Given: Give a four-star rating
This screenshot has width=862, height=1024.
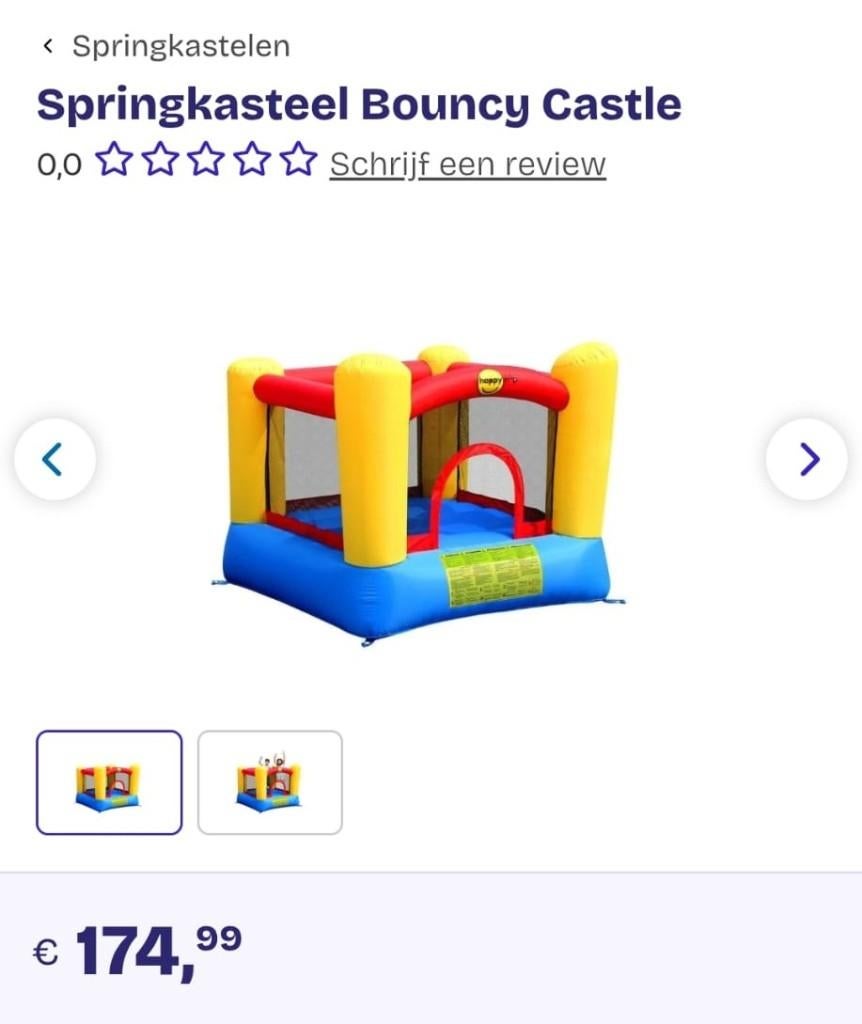Looking at the screenshot, I should 253,162.
